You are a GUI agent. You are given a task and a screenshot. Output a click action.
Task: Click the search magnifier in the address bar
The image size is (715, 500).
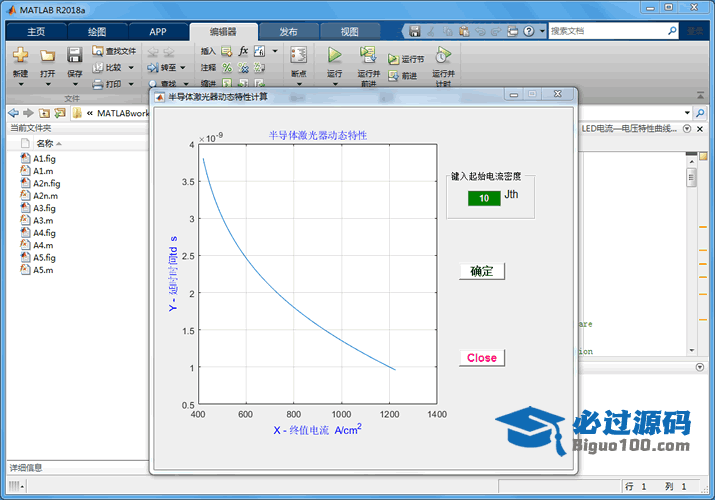[700, 113]
